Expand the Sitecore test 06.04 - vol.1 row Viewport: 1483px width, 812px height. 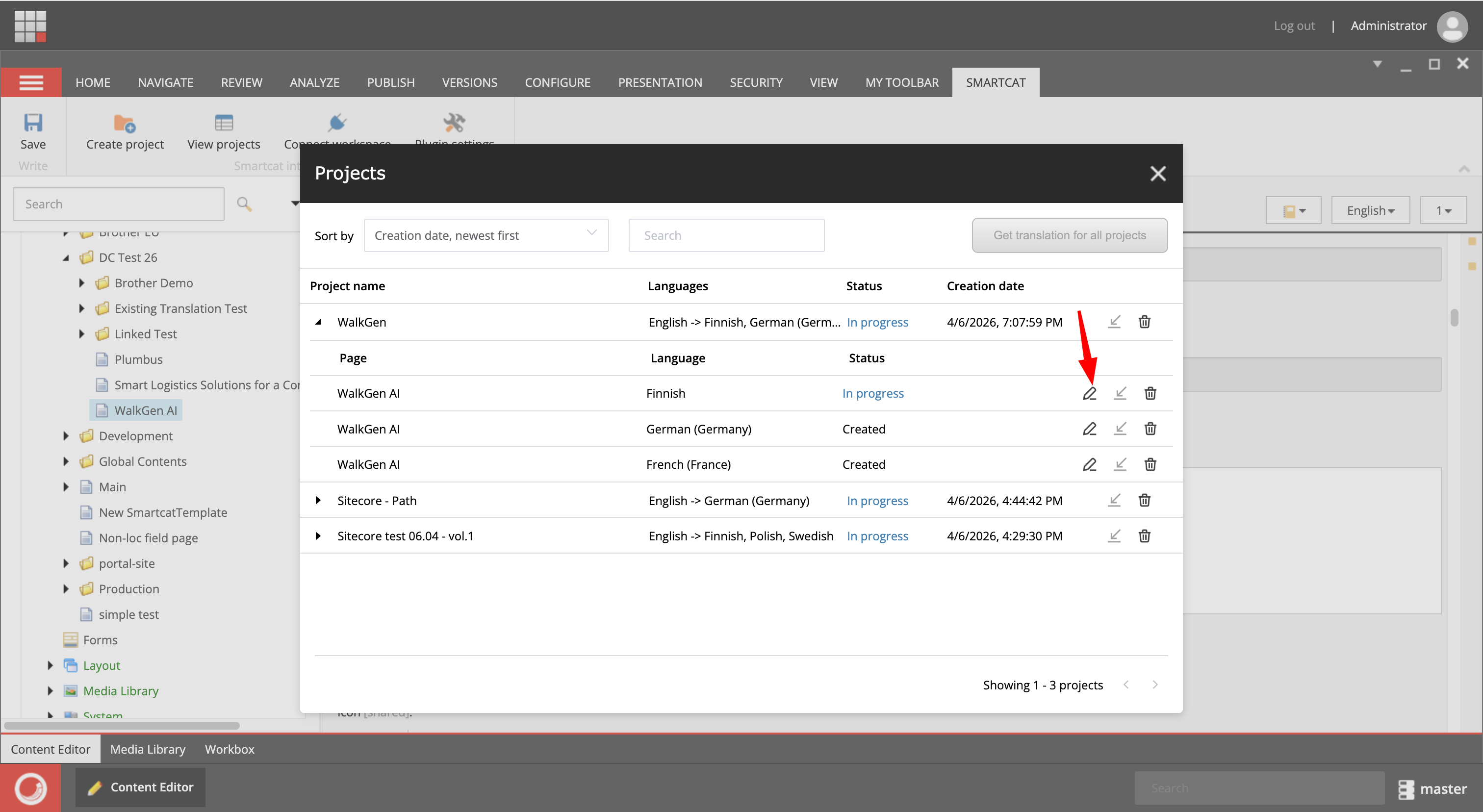[318, 536]
